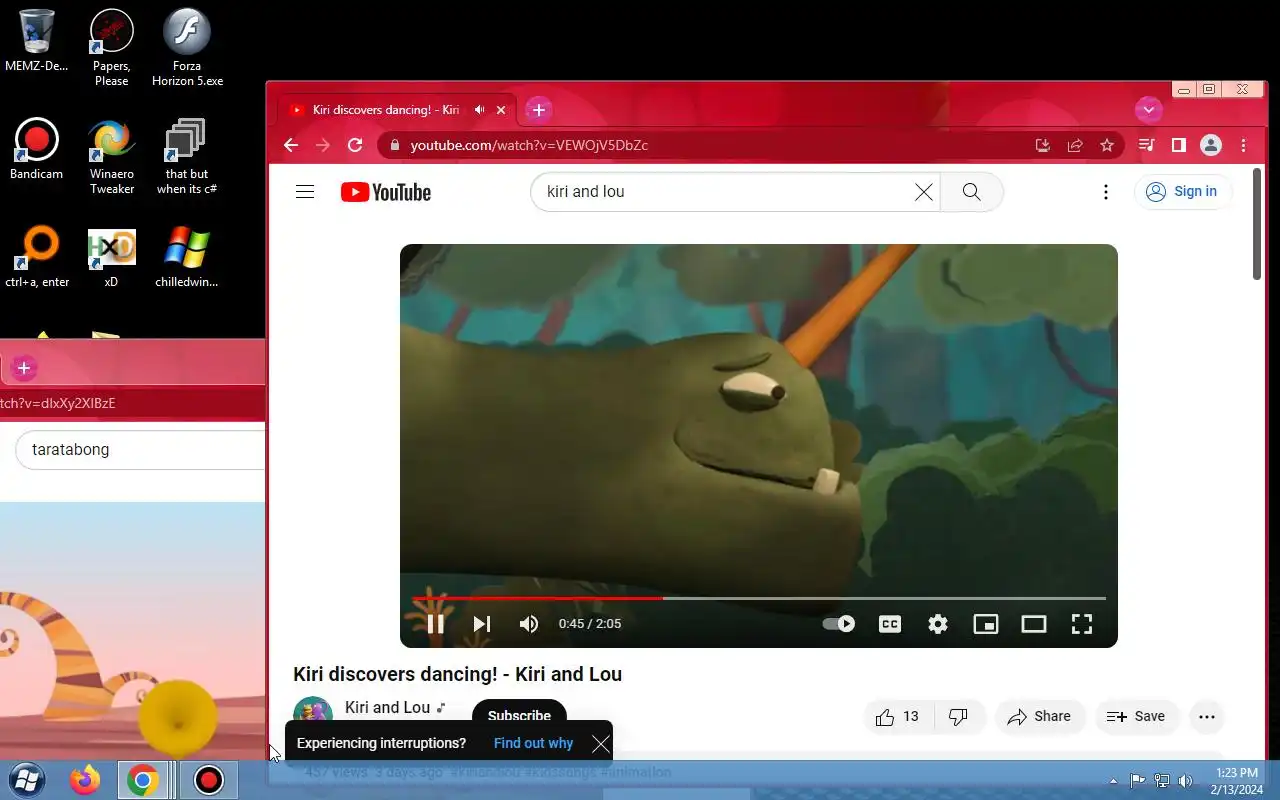Screen dimensions: 1280x800
Task: Skip to next video in player
Action: [481, 624]
